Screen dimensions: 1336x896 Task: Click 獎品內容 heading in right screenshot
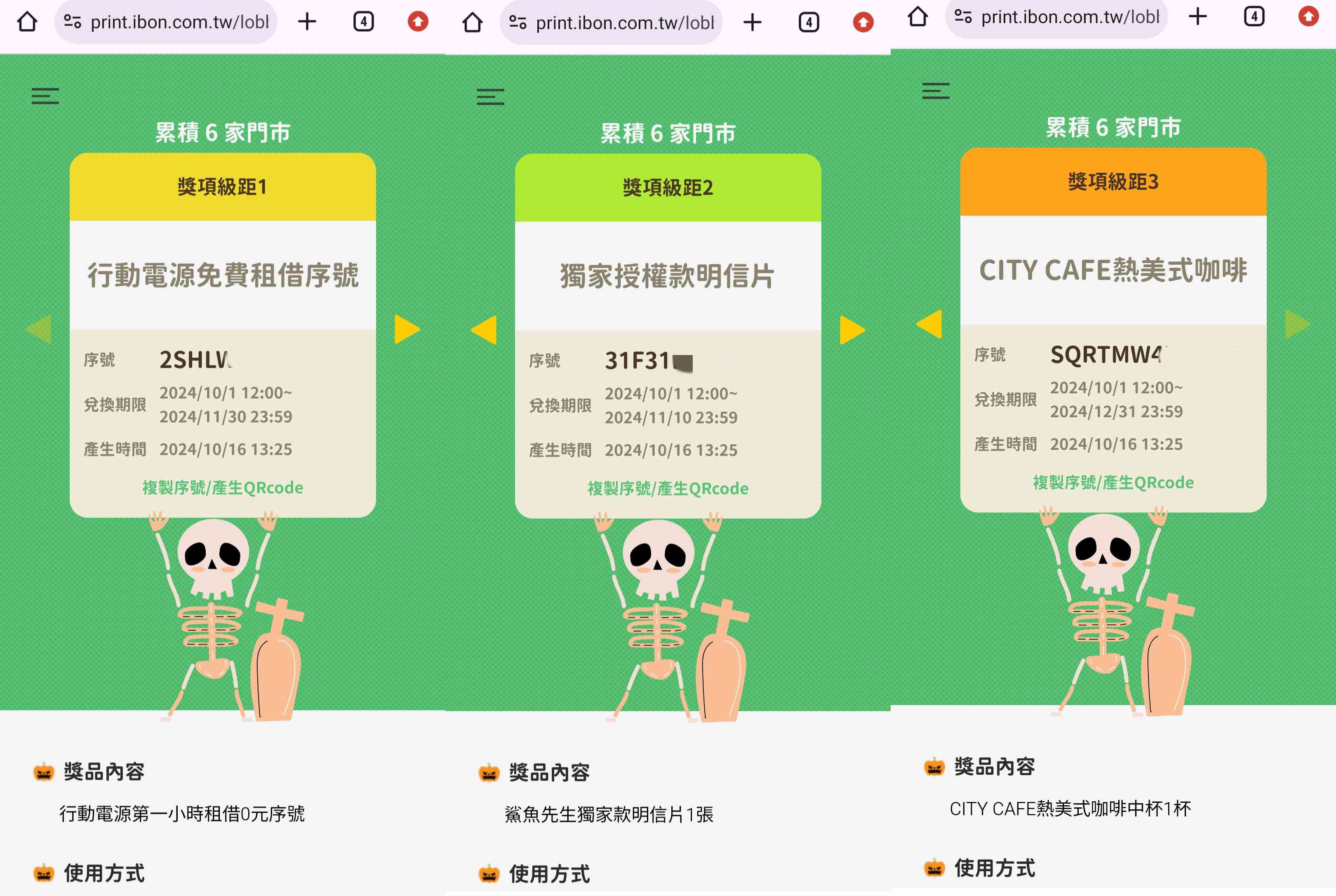pos(994,767)
